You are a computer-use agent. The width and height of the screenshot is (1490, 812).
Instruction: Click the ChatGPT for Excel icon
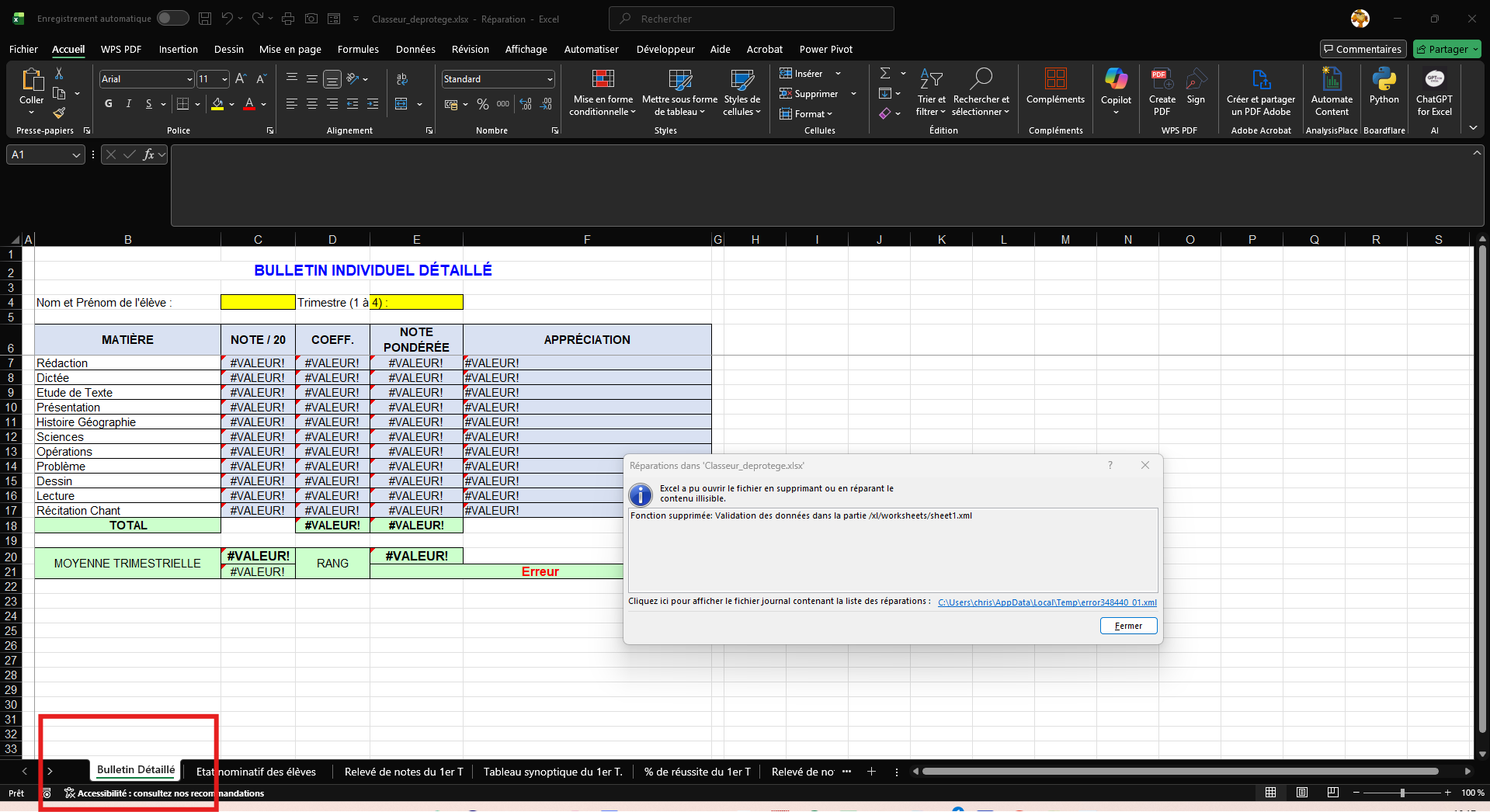click(x=1434, y=80)
